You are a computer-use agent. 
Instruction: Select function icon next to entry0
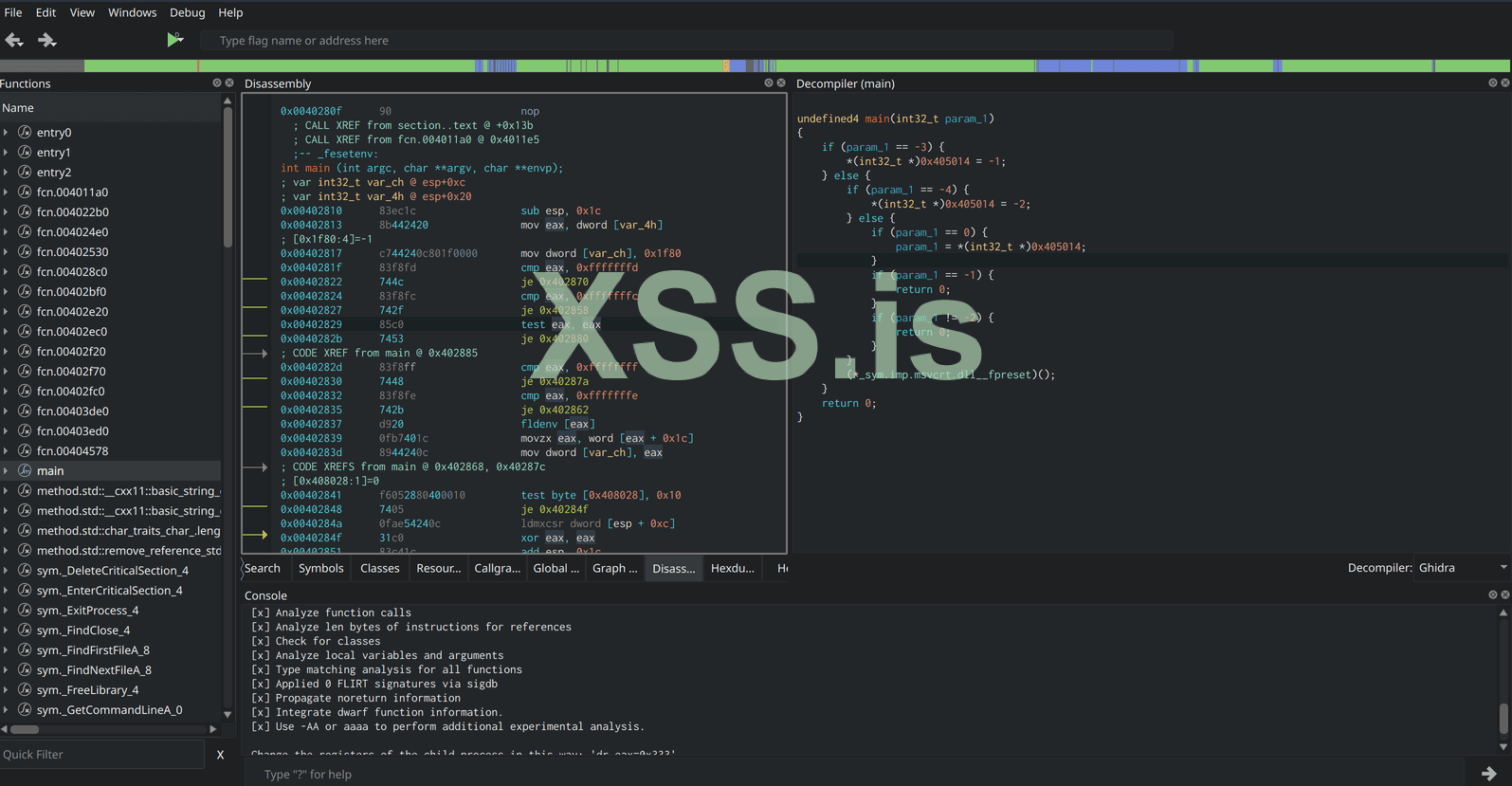25,133
